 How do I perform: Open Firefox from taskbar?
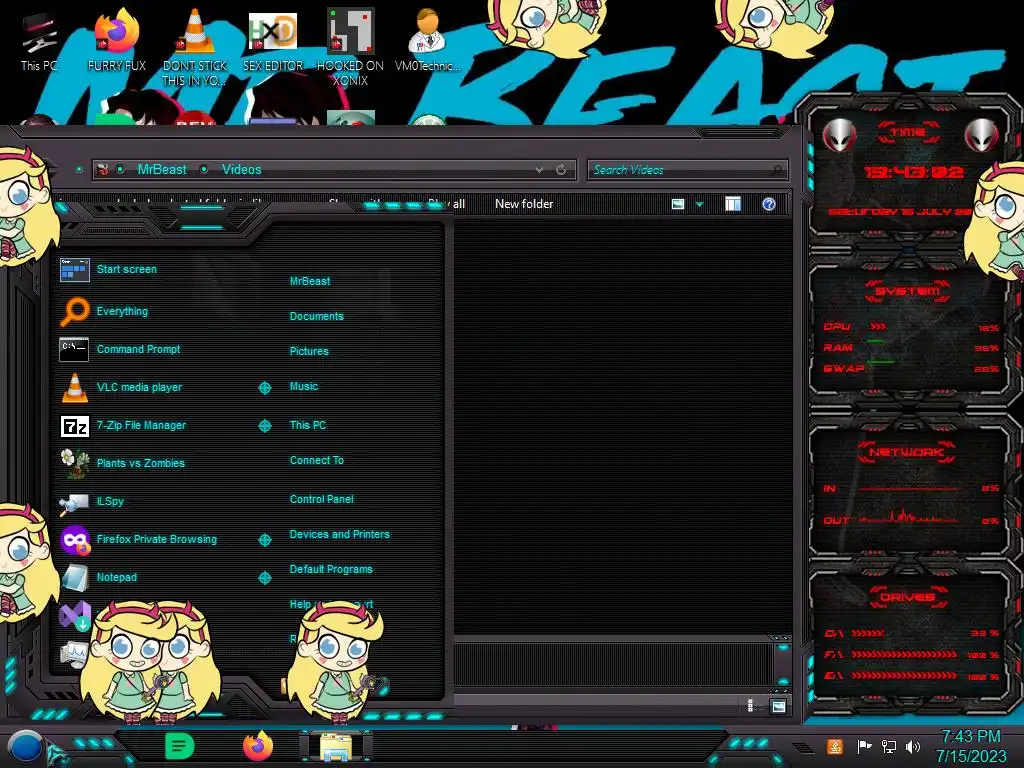[x=258, y=746]
